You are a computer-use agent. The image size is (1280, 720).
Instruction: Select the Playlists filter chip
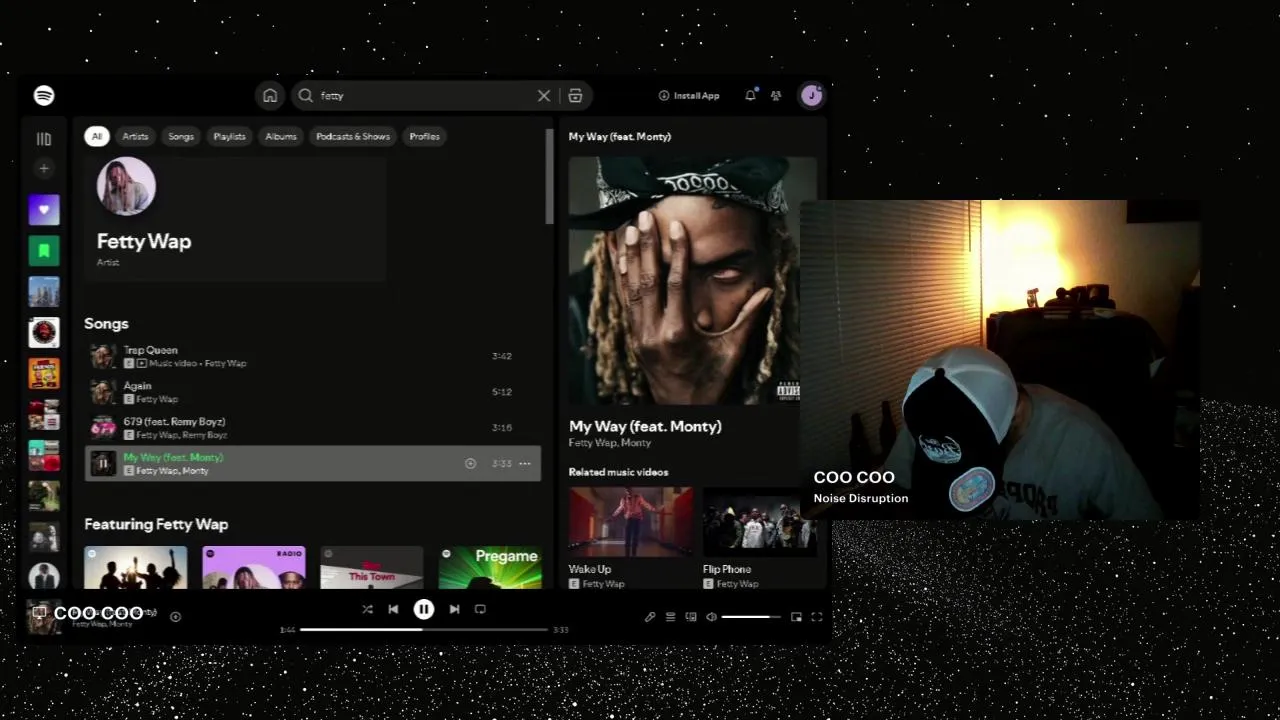(x=229, y=136)
